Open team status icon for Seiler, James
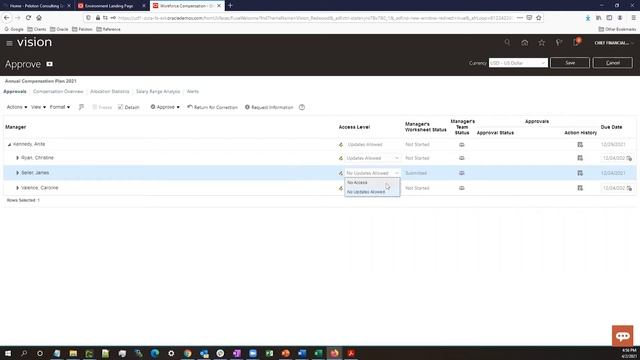Screen dimensions: 640x360 tap(462, 173)
